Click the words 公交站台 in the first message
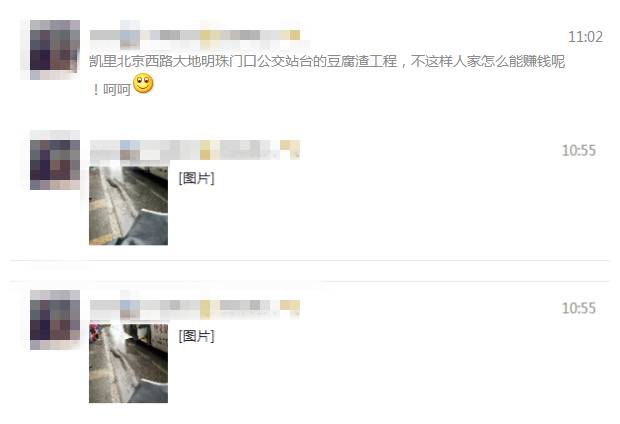This screenshot has width=620, height=424. [285, 61]
